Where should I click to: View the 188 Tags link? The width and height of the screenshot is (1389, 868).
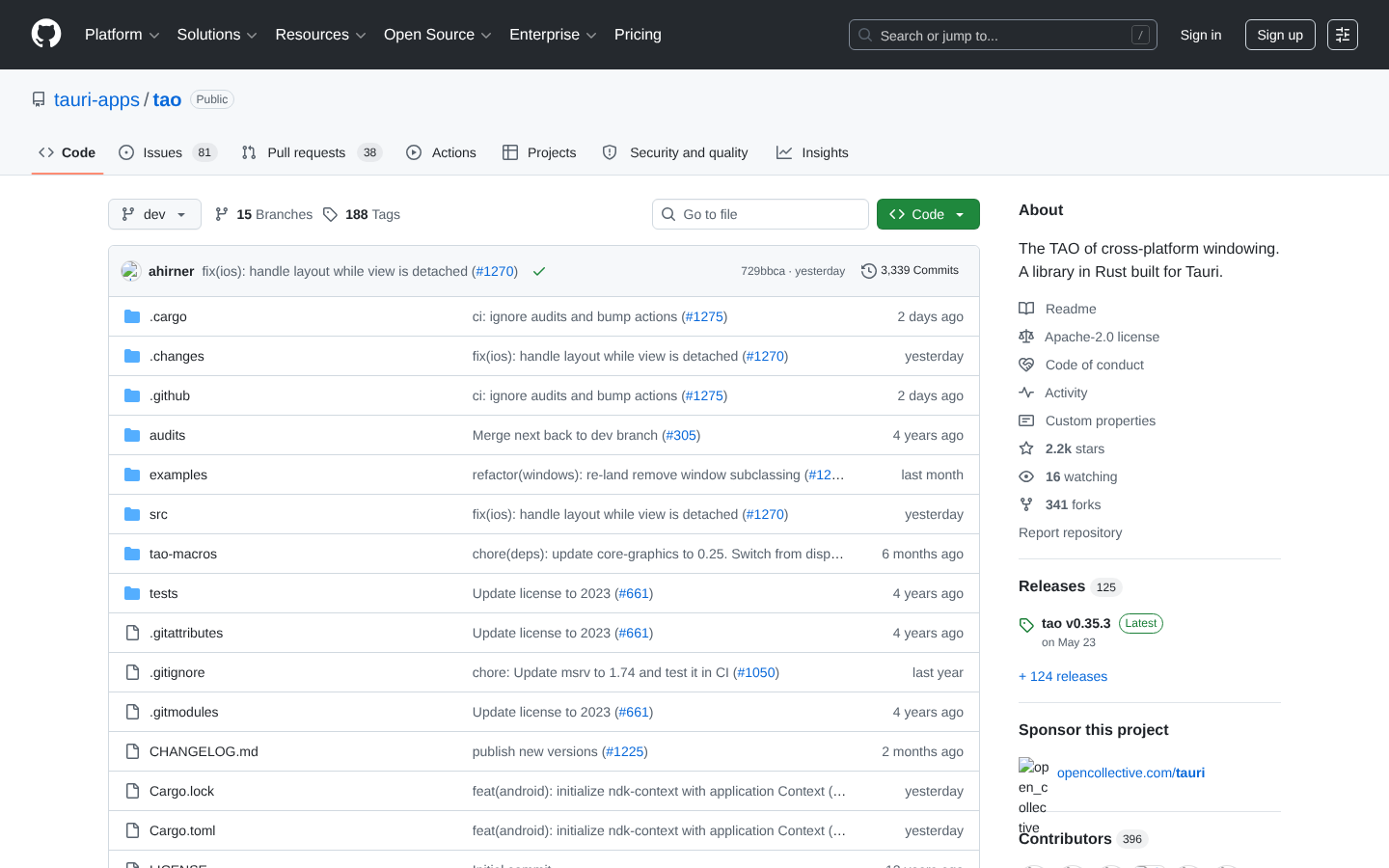(362, 214)
